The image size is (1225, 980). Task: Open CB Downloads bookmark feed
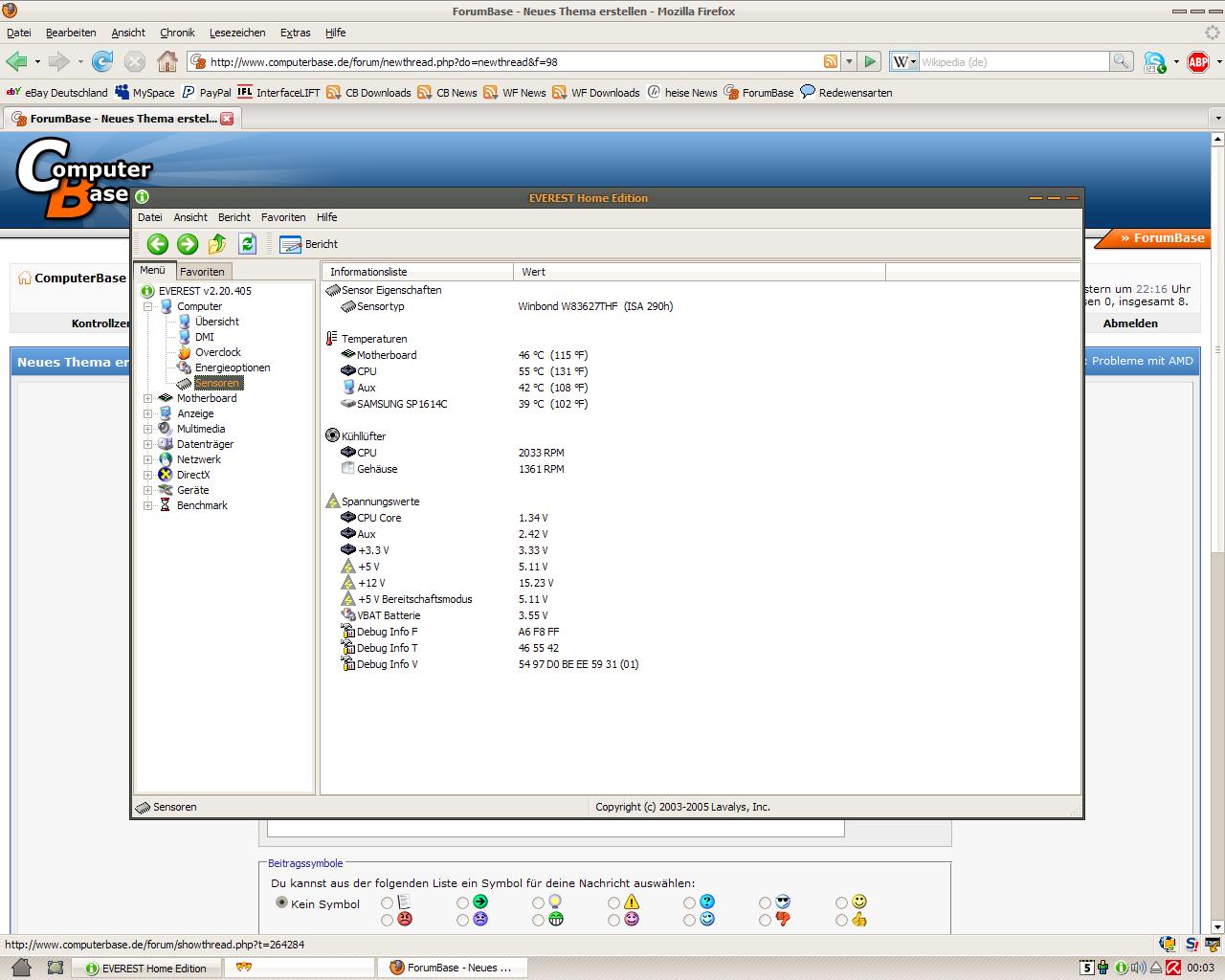[x=368, y=93]
